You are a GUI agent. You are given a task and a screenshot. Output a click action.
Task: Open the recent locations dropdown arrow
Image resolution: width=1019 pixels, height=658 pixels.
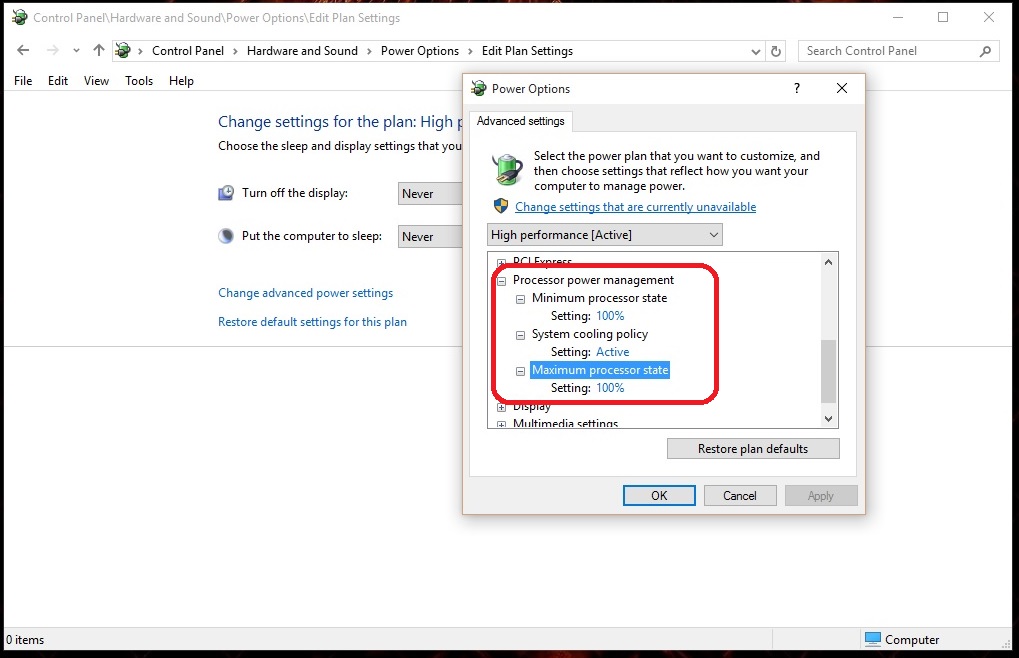tap(76, 51)
